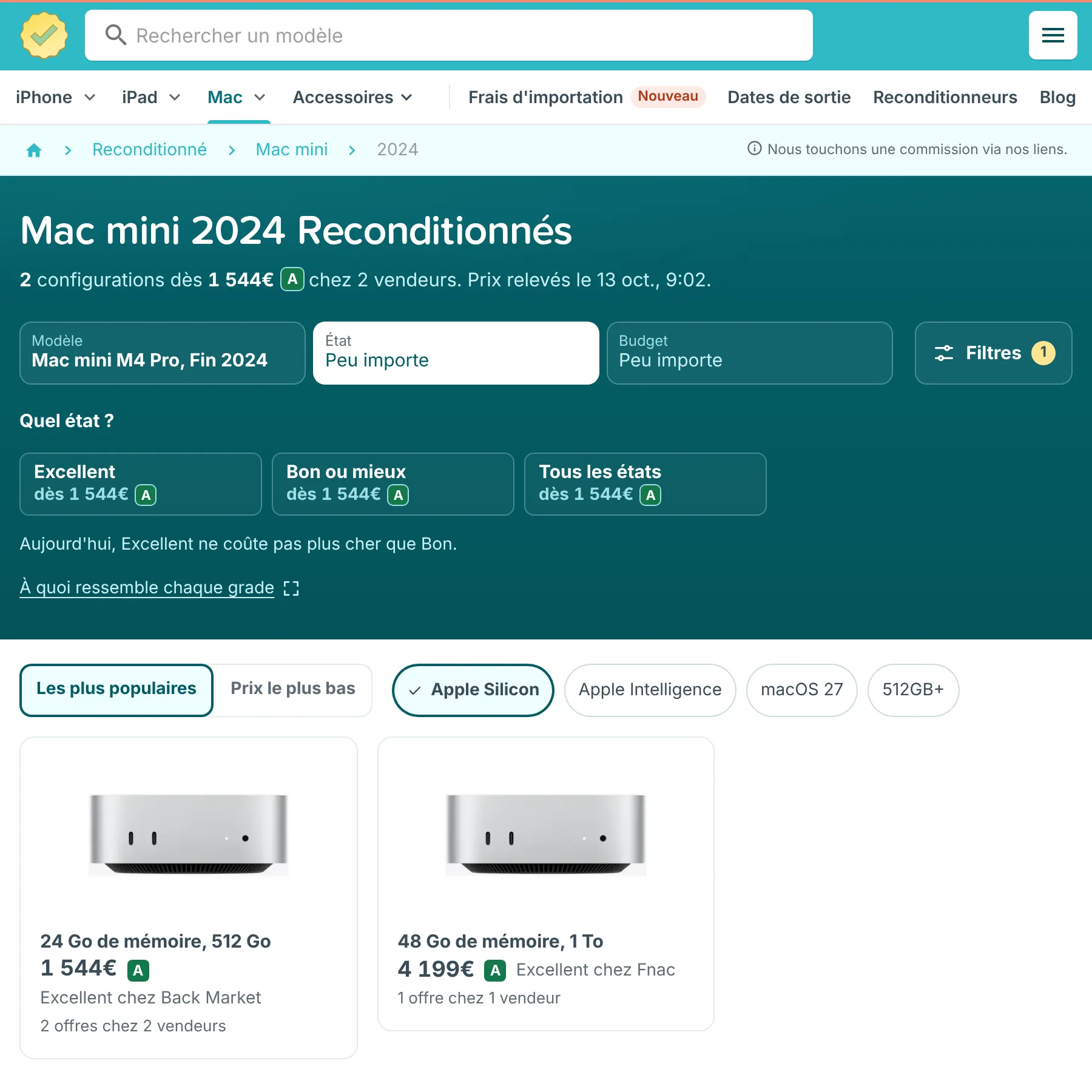Click "2 offres chez 2 vendeurs" text
1092x1092 pixels.
coord(133,1026)
